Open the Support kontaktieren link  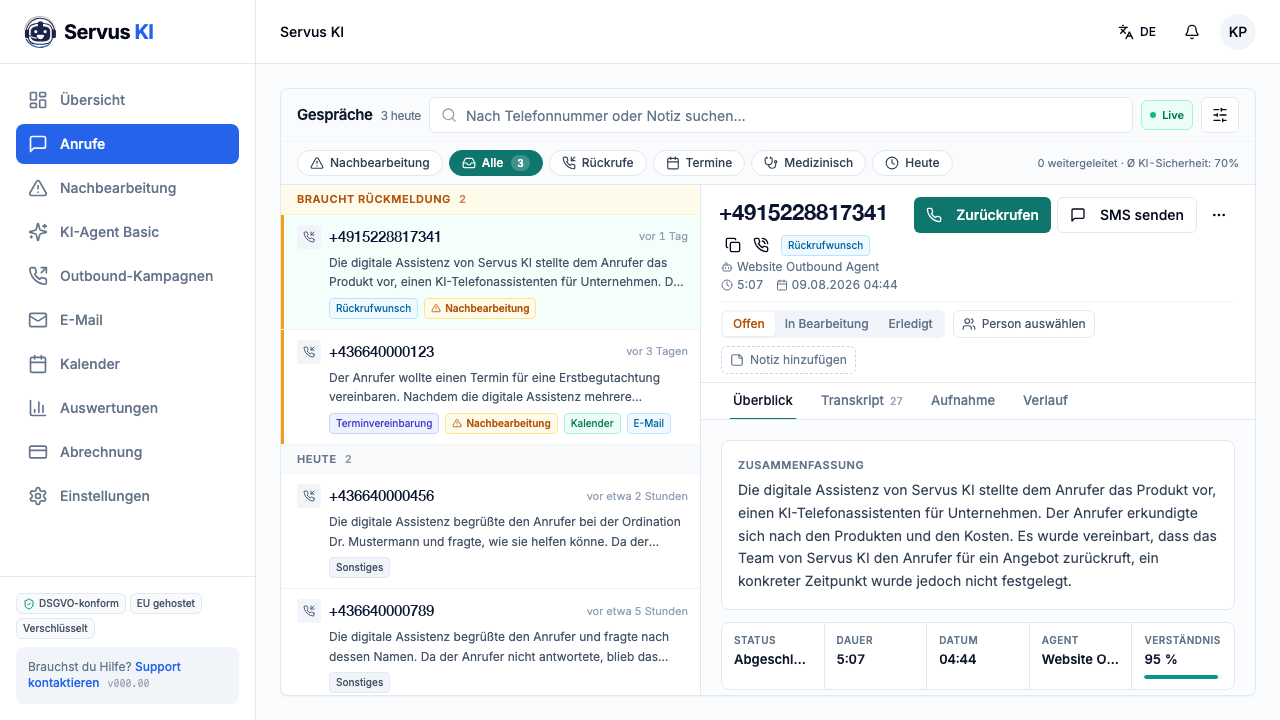(x=104, y=675)
